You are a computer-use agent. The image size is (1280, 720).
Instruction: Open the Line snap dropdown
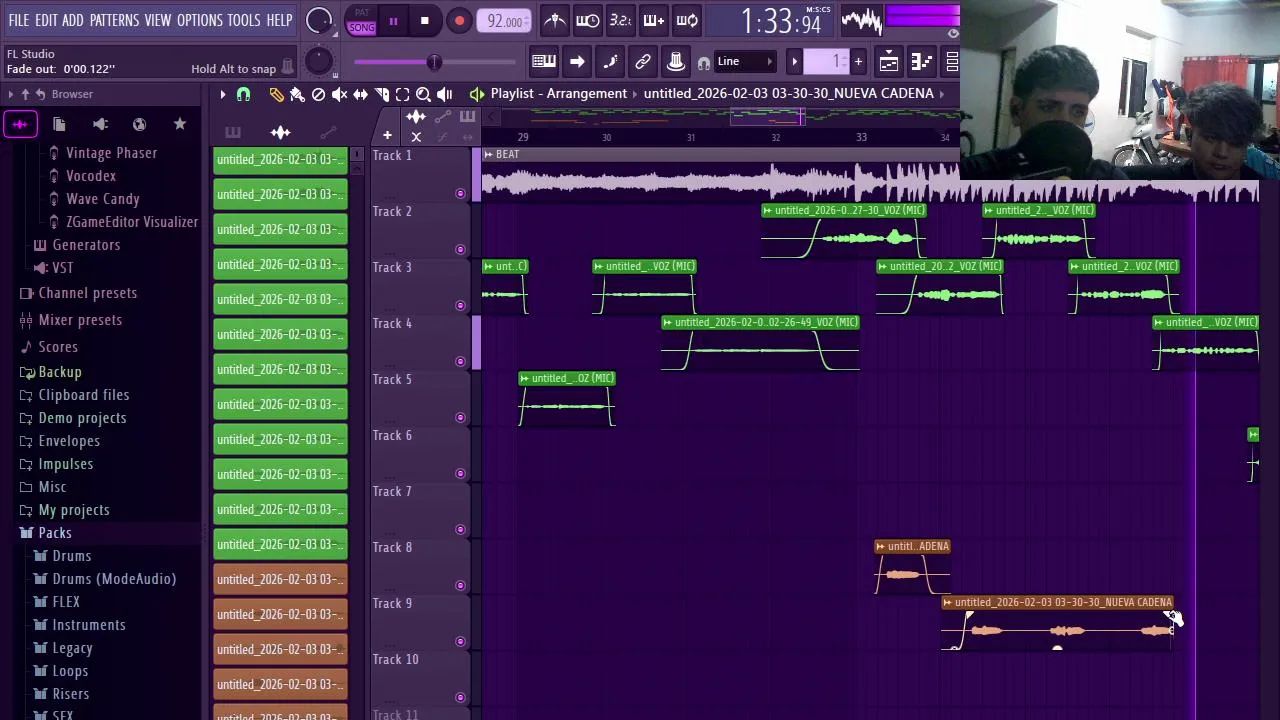point(747,62)
